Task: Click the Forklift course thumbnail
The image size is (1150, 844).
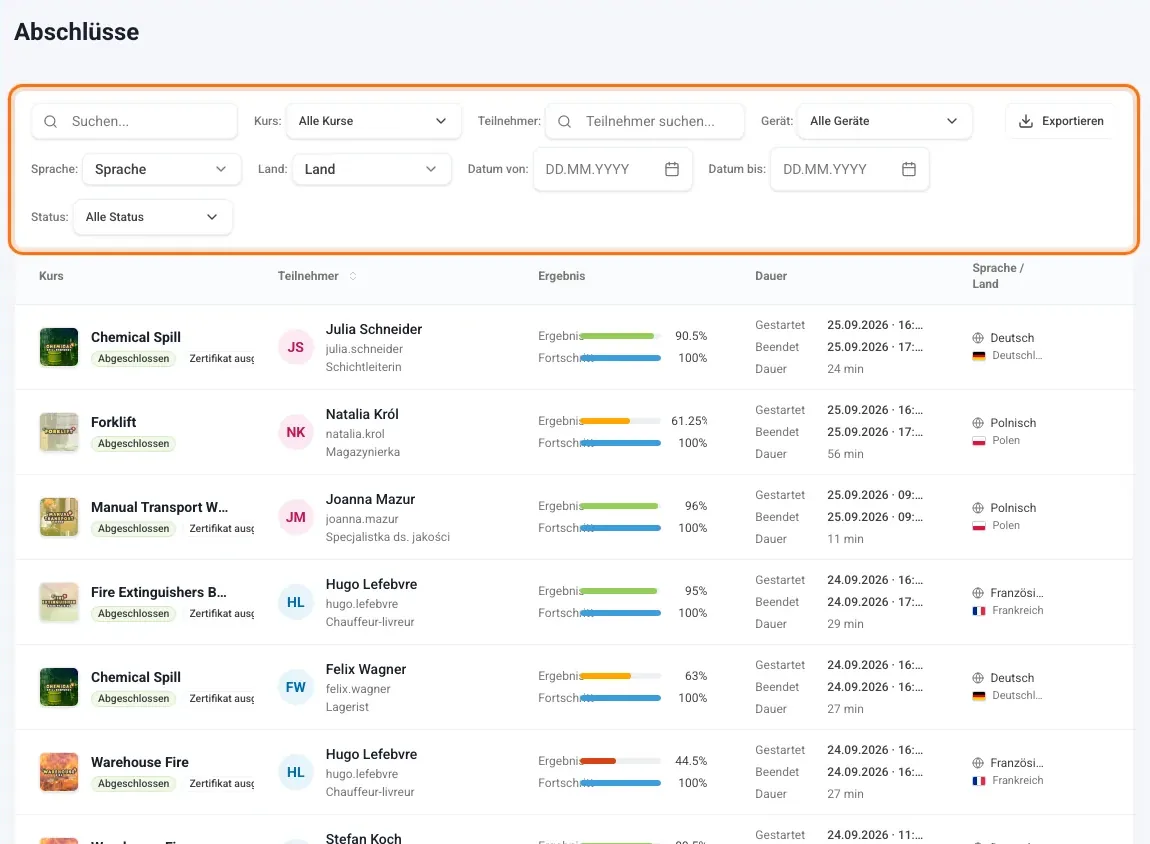Action: tap(59, 433)
